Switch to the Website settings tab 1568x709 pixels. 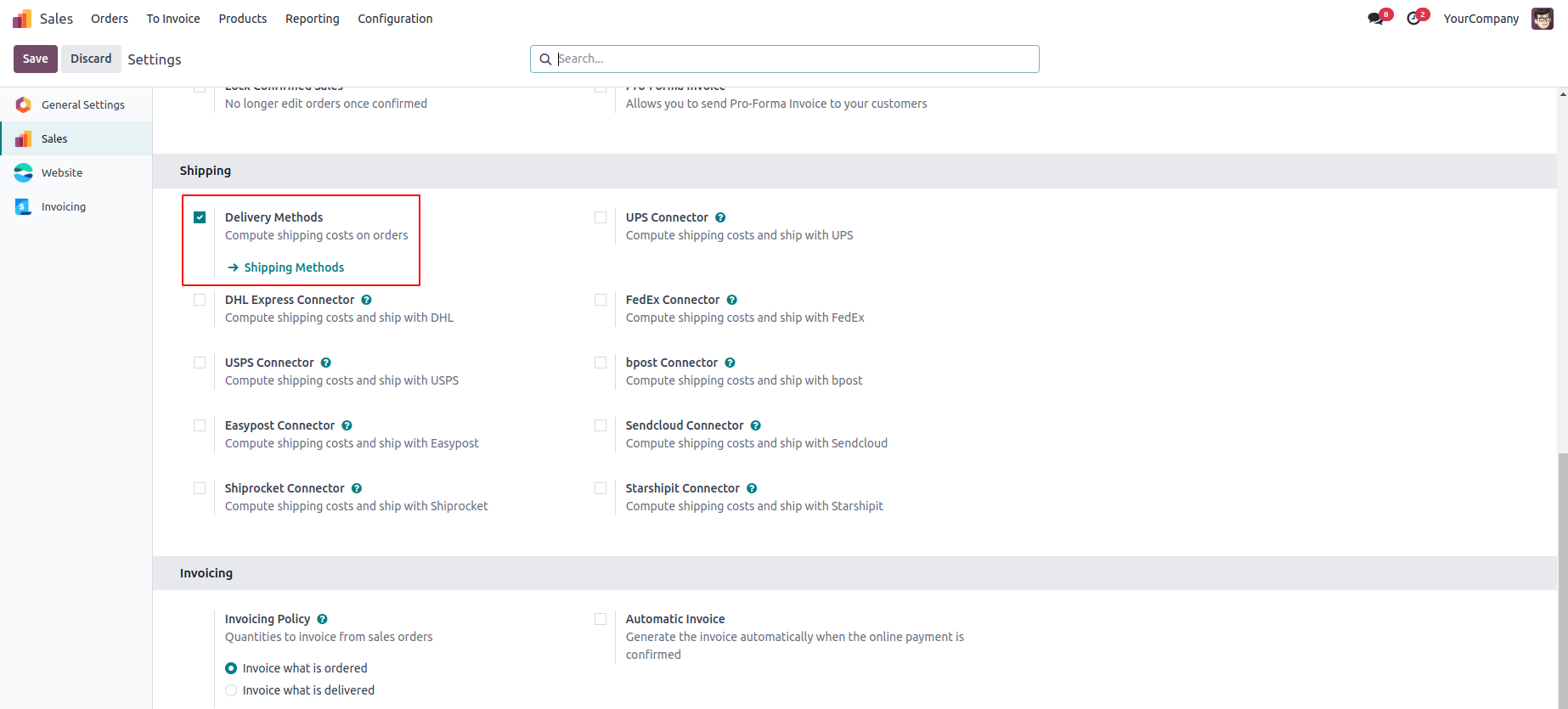coord(62,172)
